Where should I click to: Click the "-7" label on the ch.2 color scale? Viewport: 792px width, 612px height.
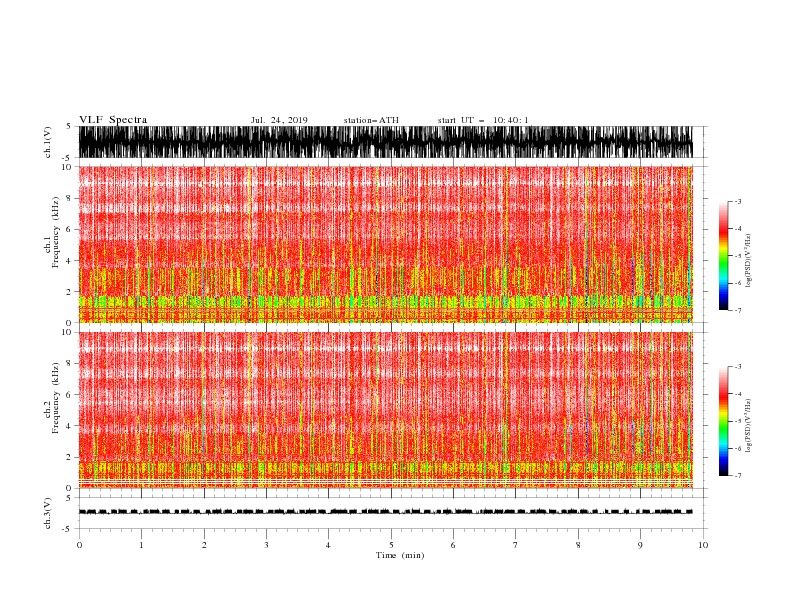pyautogui.click(x=737, y=475)
